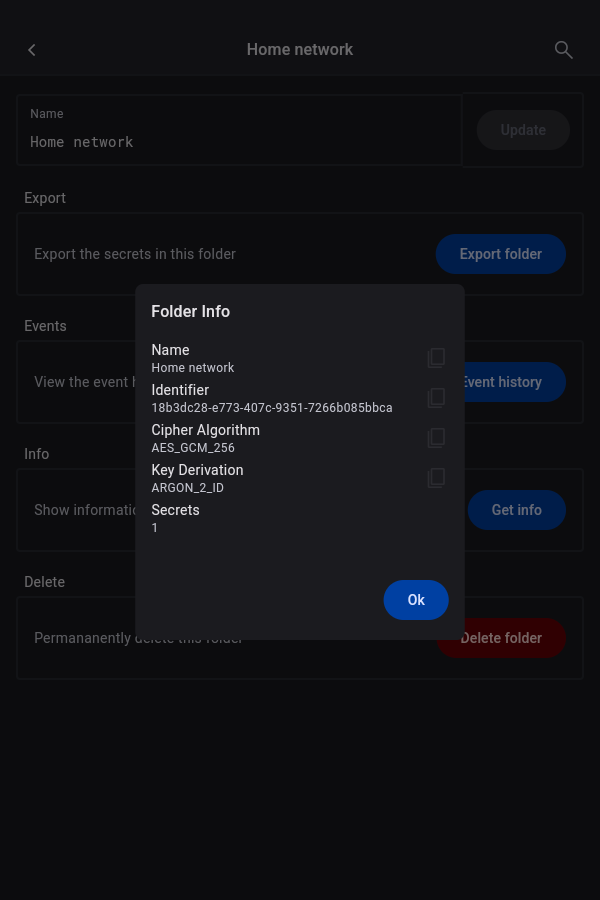Copy the folder Name value
Image resolution: width=600 pixels, height=900 pixels.
(436, 358)
